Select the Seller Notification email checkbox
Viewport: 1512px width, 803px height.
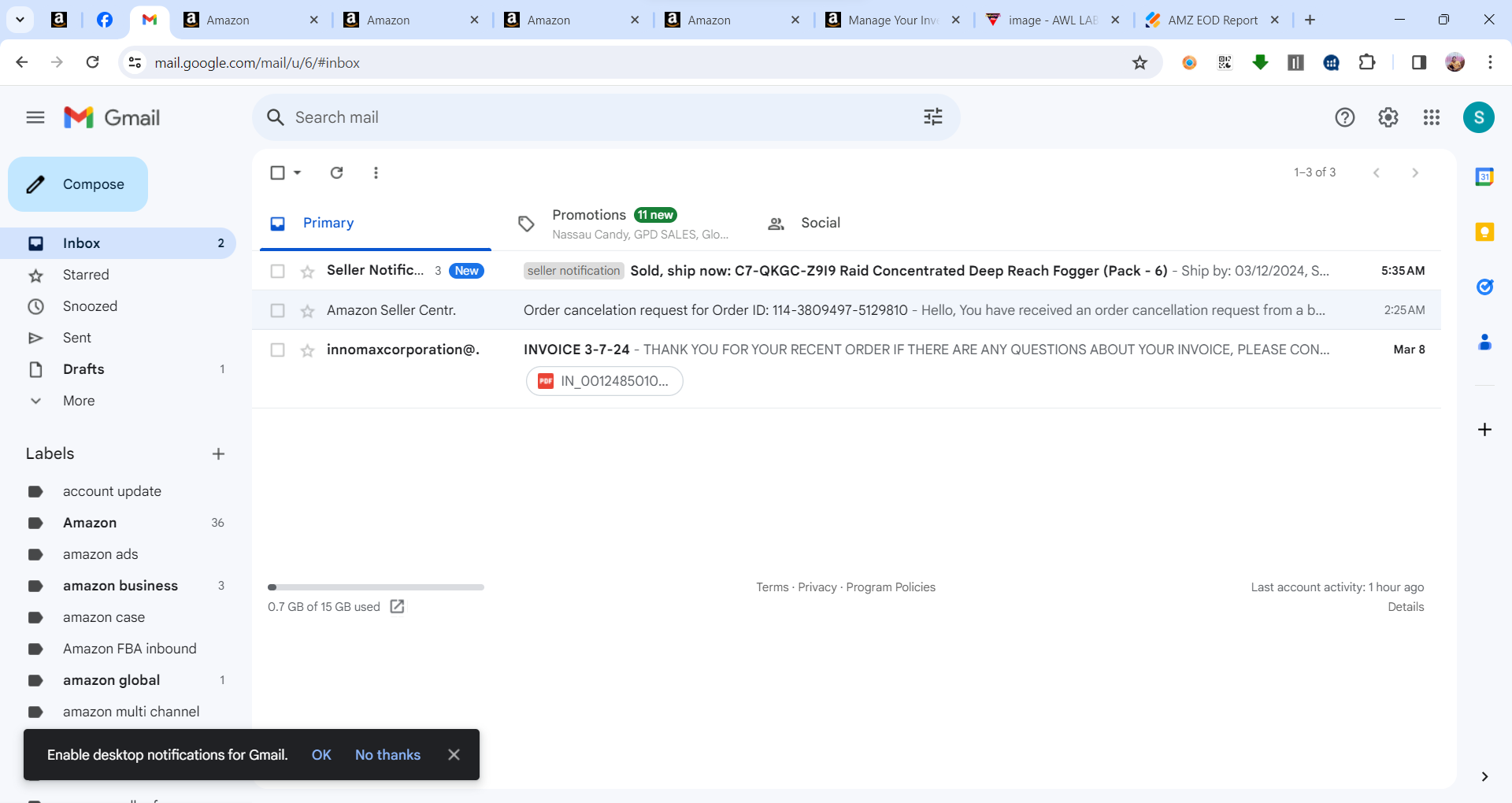point(277,271)
